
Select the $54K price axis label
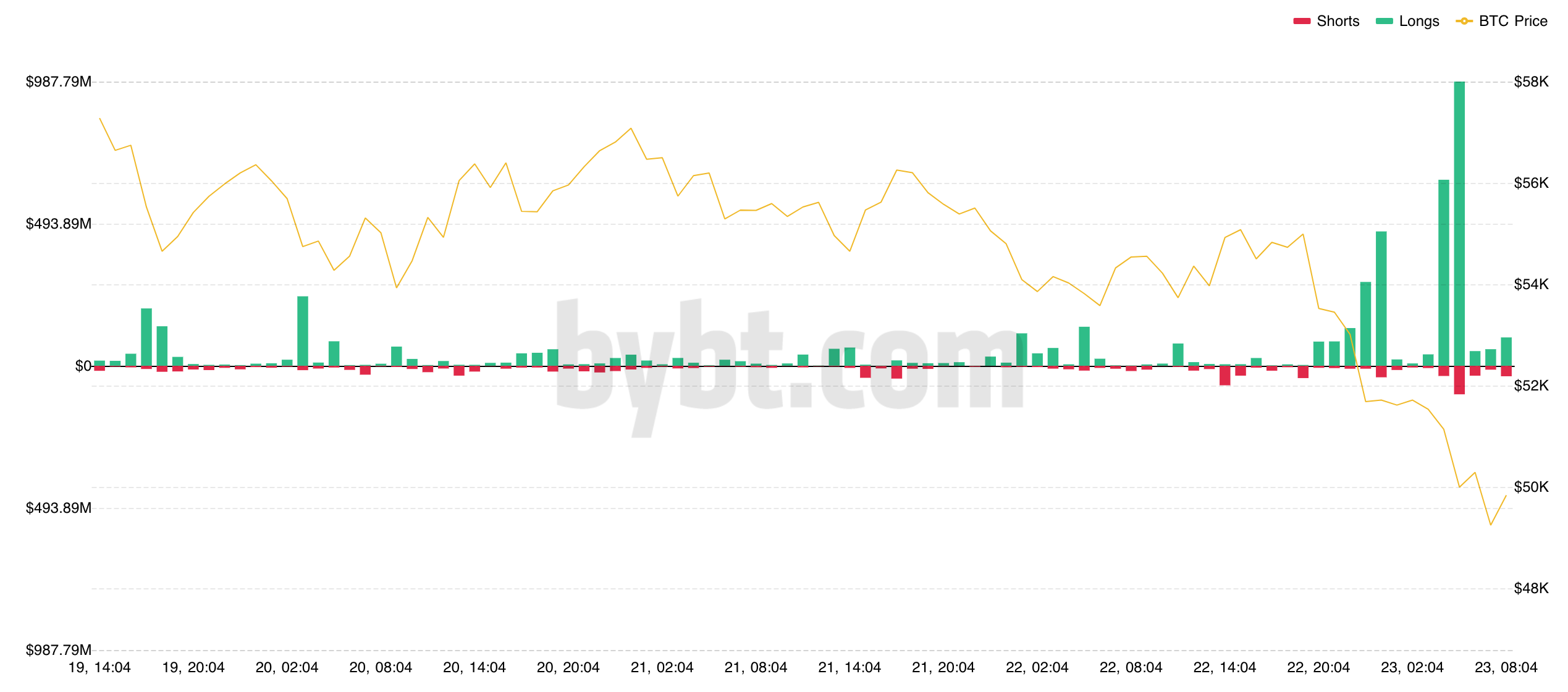click(x=1531, y=284)
